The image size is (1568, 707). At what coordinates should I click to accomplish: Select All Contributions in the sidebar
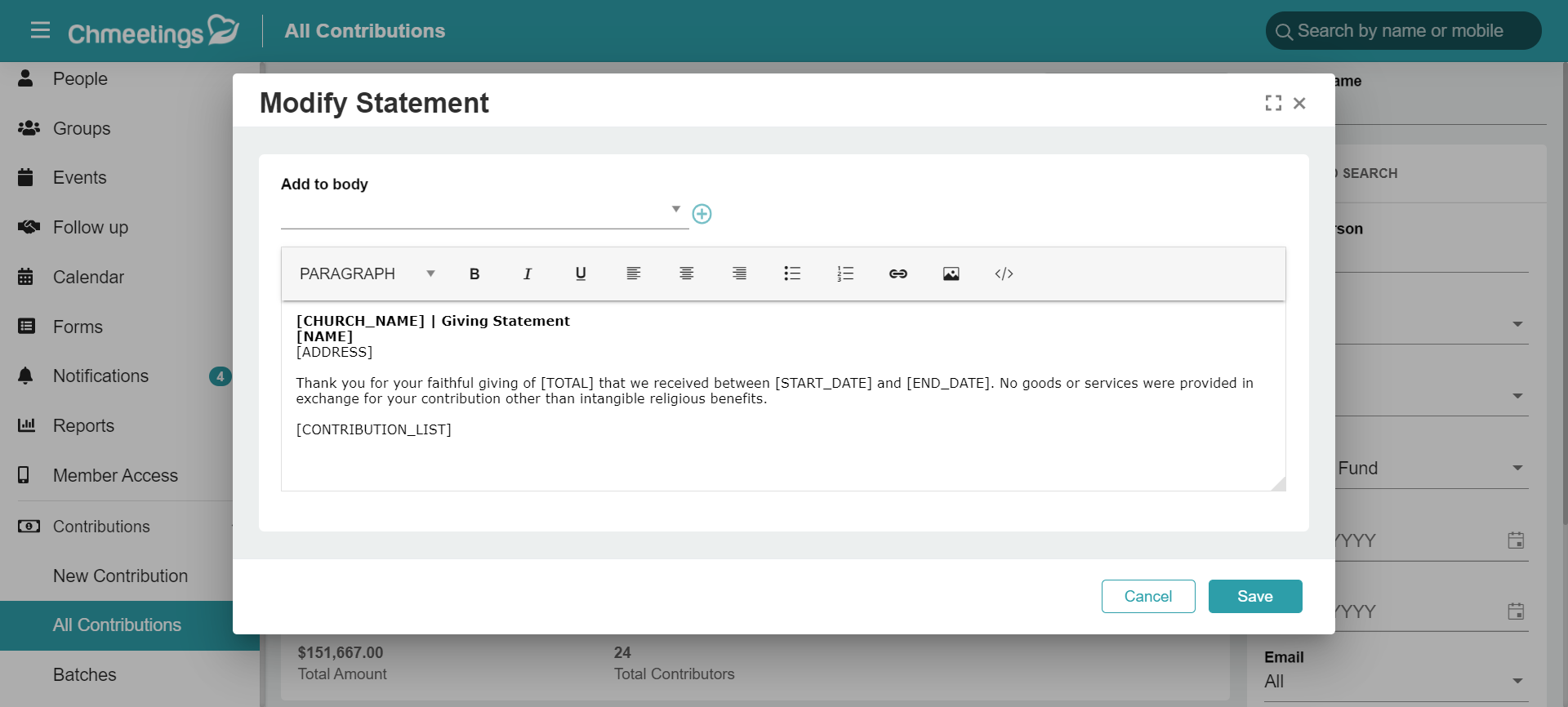point(117,625)
